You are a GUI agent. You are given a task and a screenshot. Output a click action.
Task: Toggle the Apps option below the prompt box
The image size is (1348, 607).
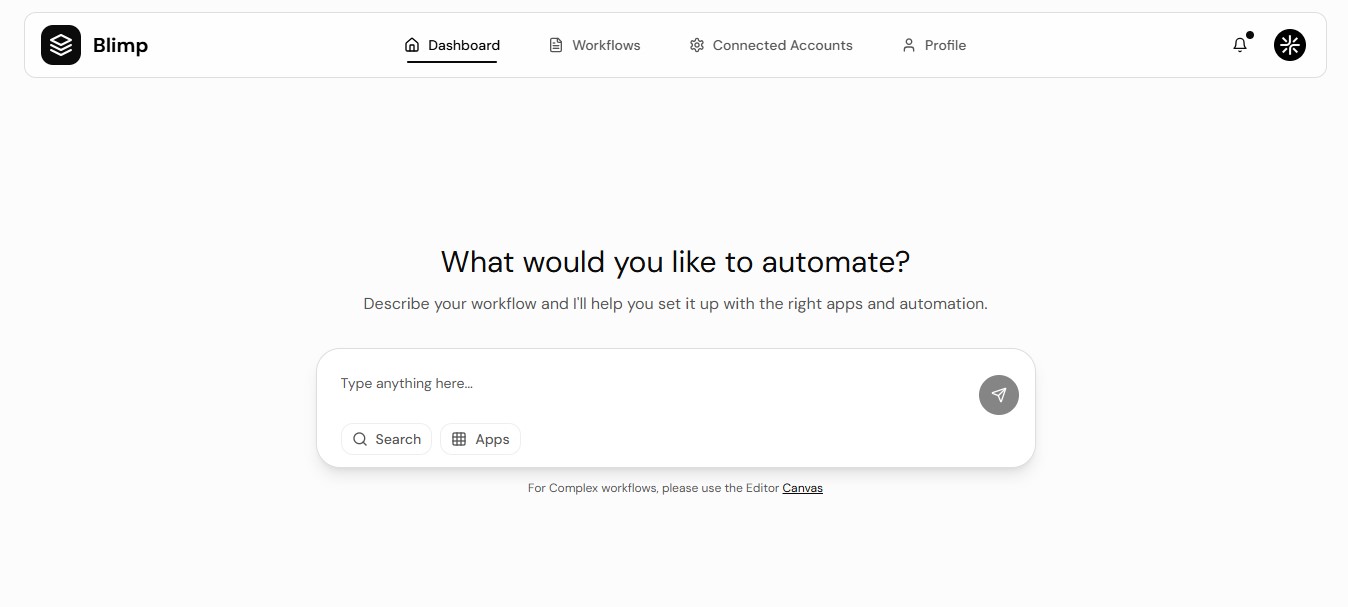pyautogui.click(x=480, y=439)
